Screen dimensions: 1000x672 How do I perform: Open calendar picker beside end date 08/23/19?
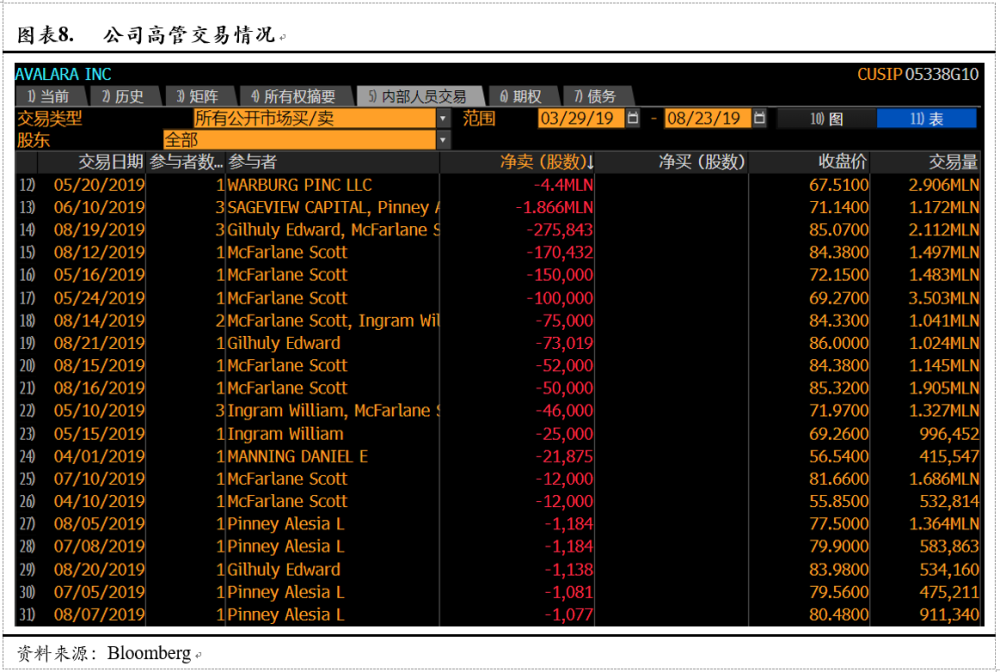(759, 118)
